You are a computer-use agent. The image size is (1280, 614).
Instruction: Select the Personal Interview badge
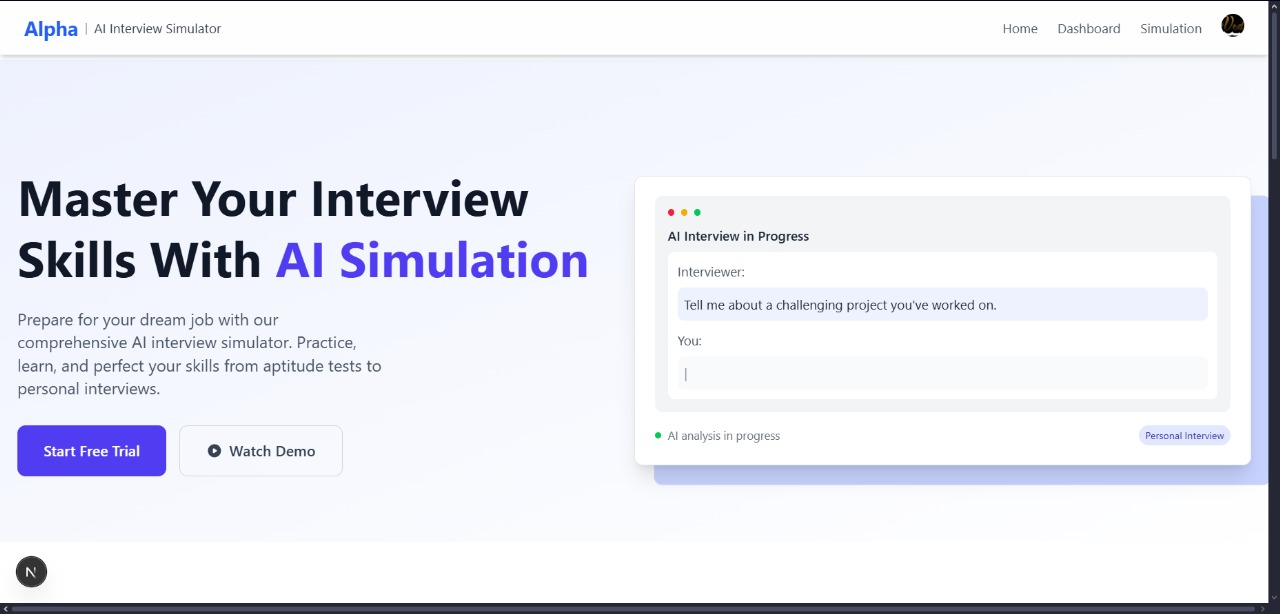pyautogui.click(x=1184, y=436)
